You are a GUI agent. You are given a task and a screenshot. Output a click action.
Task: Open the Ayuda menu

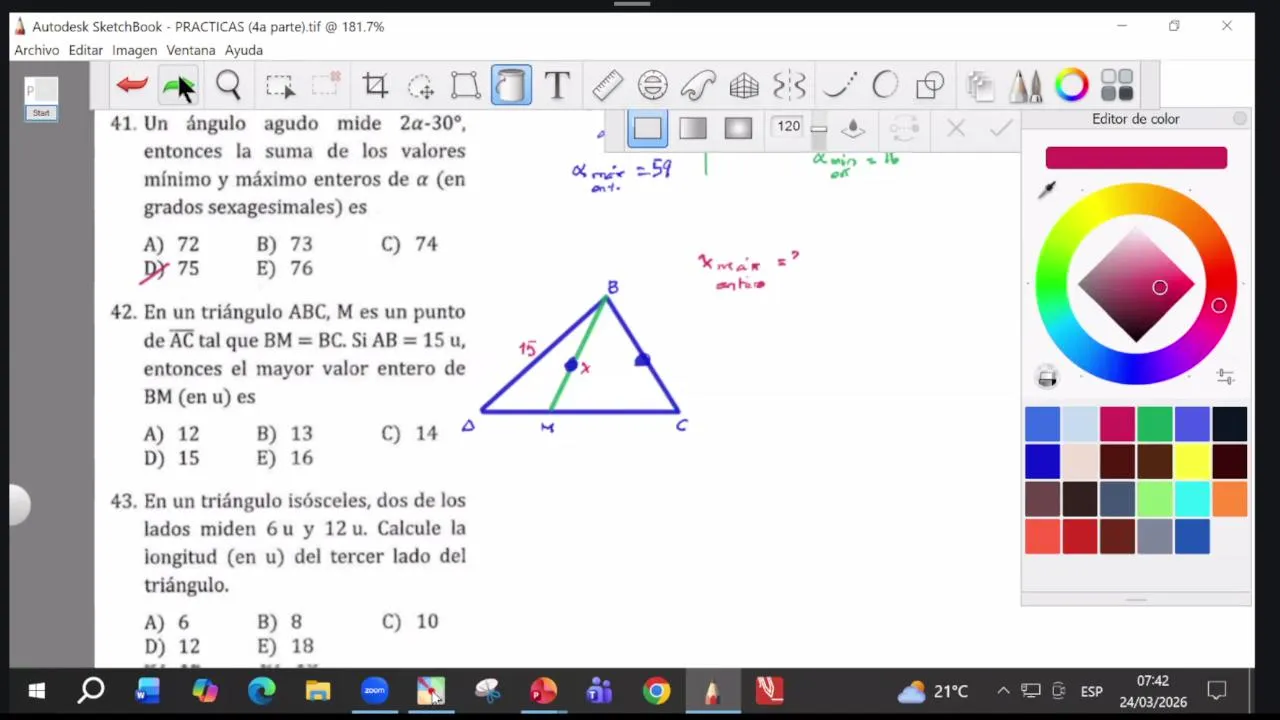tap(244, 50)
